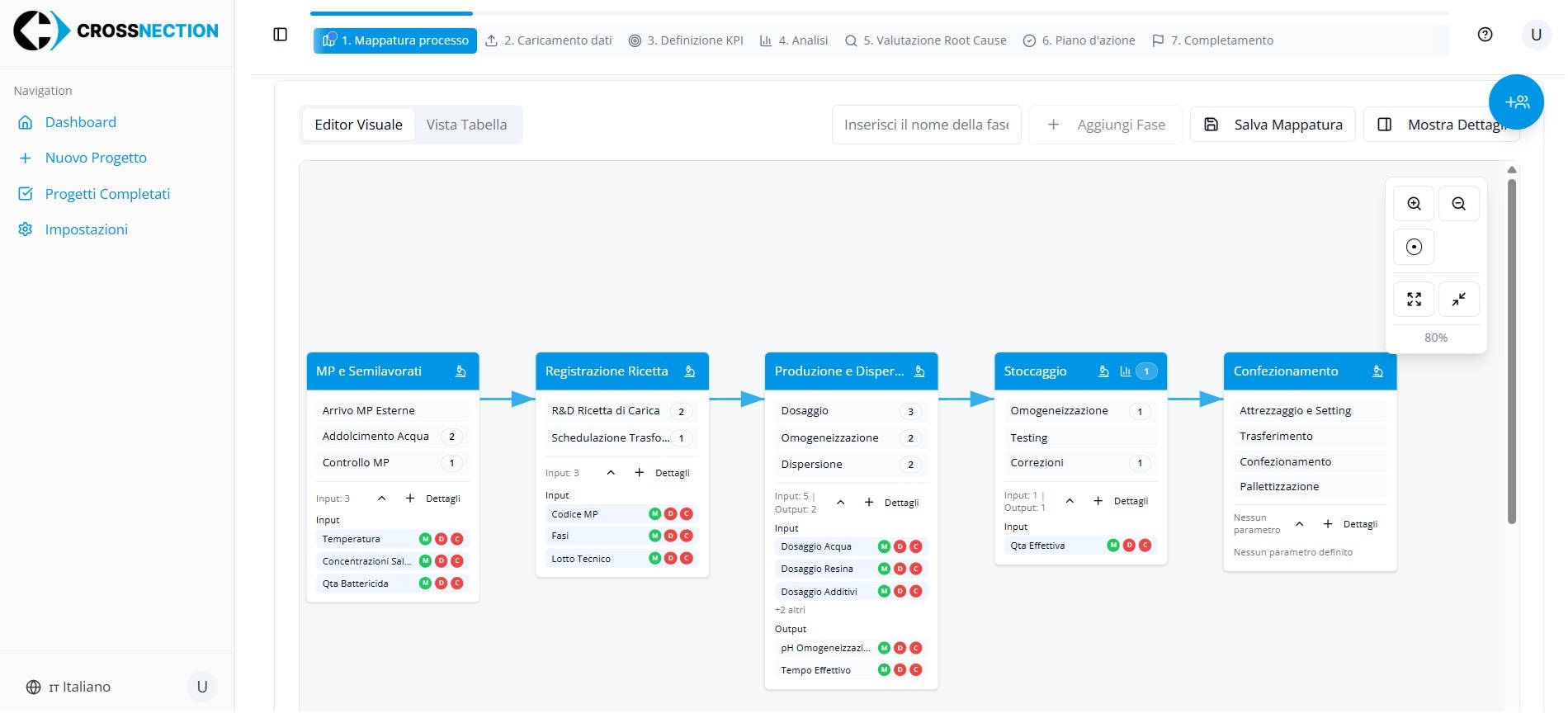Click microscope icon on MP e Semilavorati
This screenshot has width=1568, height=723.
(460, 371)
